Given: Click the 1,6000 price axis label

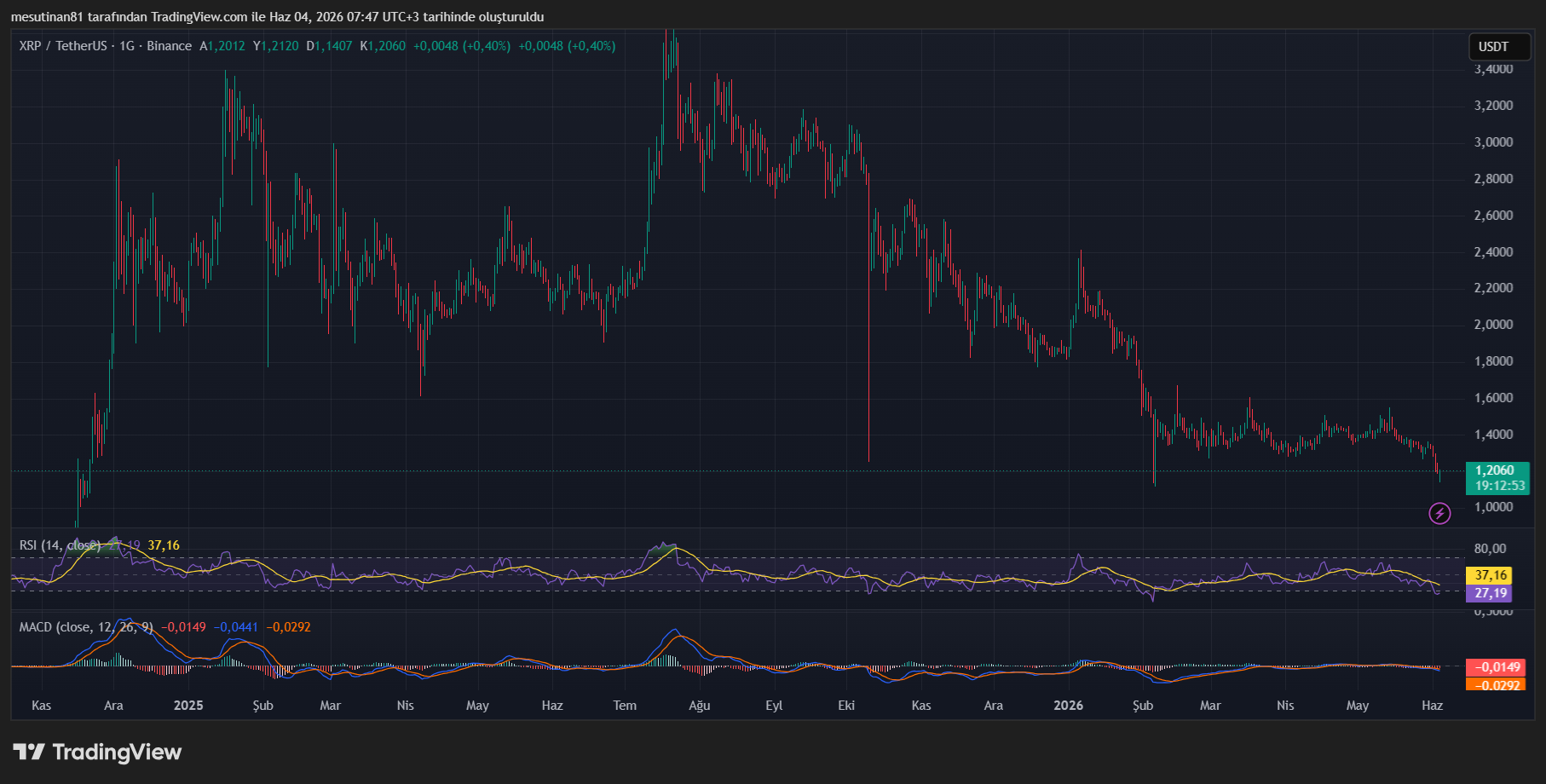Looking at the screenshot, I should click(x=1494, y=398).
